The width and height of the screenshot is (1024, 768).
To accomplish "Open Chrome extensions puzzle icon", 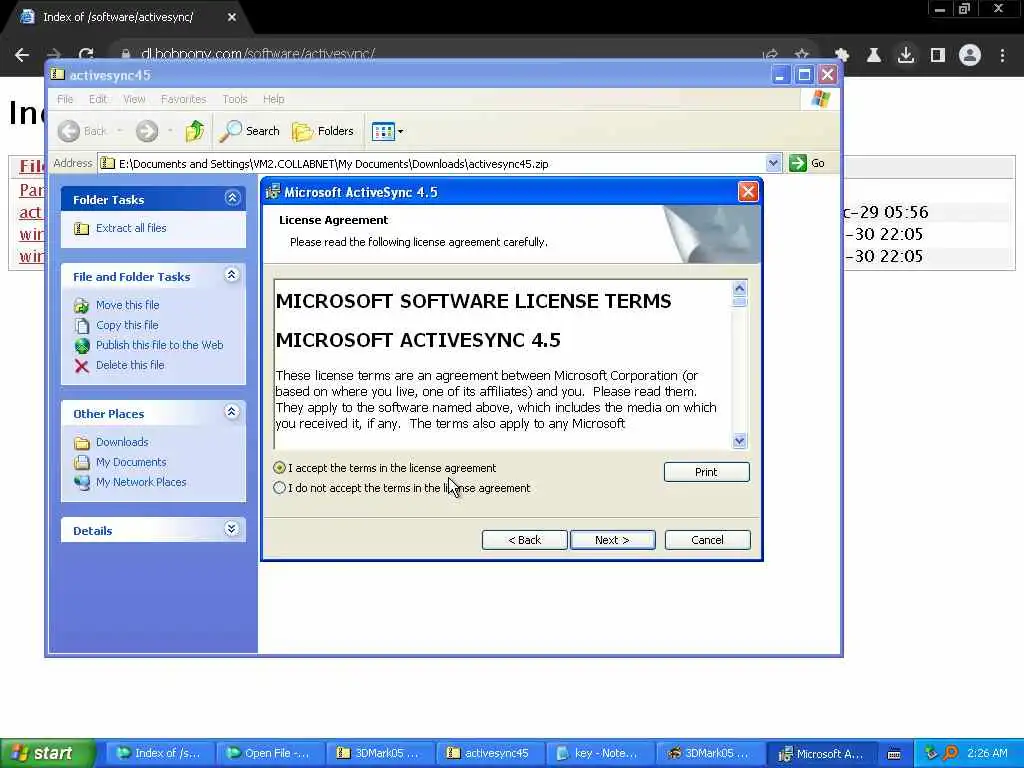I will 842,56.
